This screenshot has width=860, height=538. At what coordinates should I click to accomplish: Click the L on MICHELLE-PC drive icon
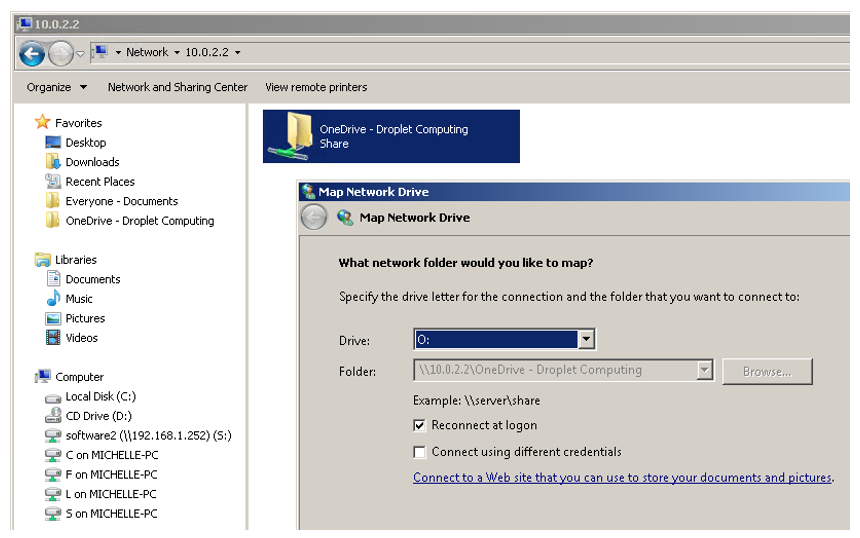pyautogui.click(x=53, y=494)
